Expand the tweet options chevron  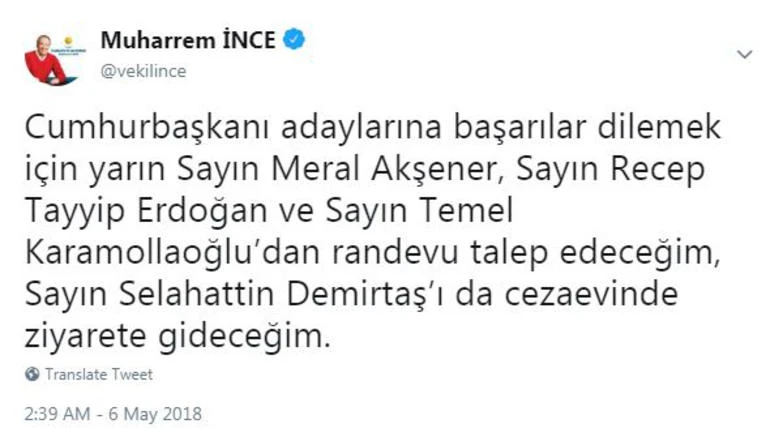pyautogui.click(x=743, y=52)
